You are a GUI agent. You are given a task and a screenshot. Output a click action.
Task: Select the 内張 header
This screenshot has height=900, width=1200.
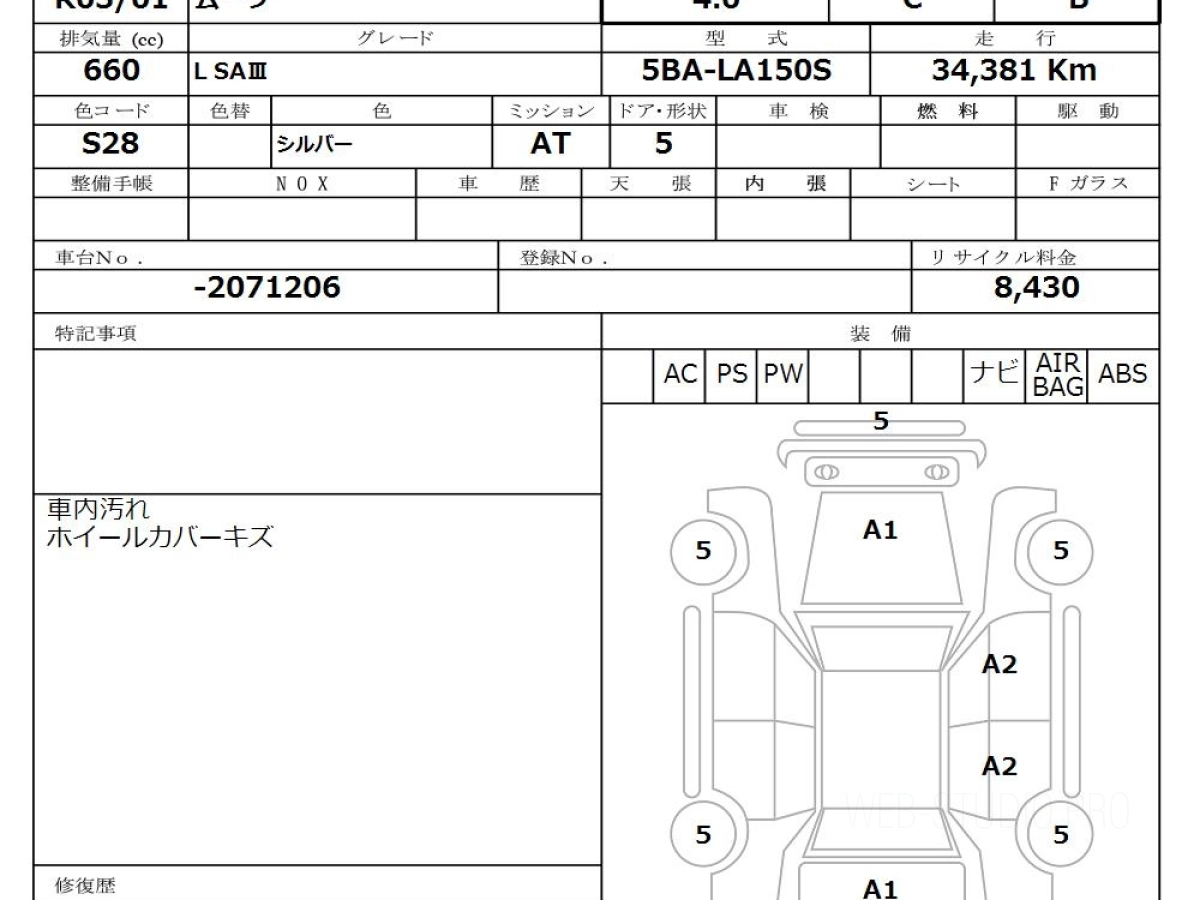(784, 183)
